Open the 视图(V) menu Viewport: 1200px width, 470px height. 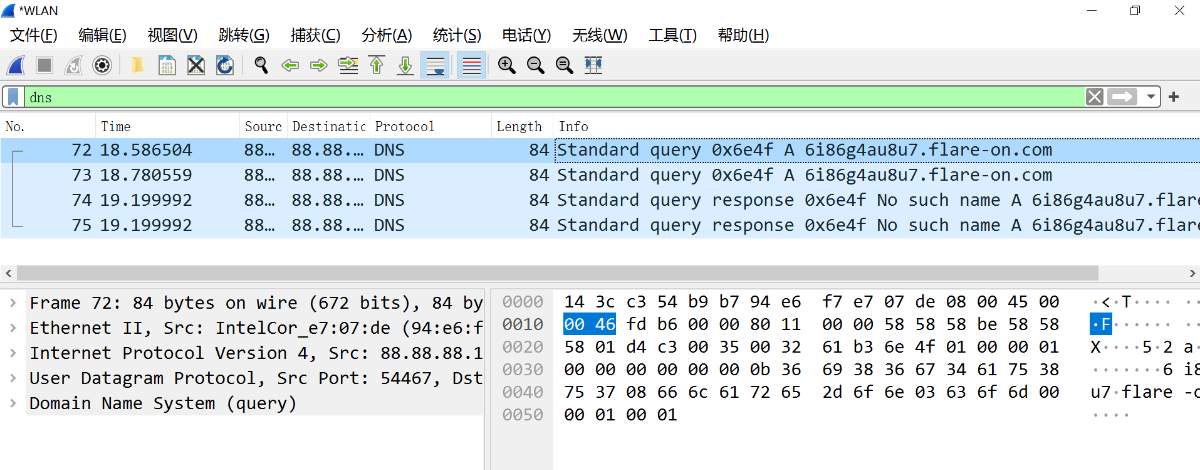point(172,35)
